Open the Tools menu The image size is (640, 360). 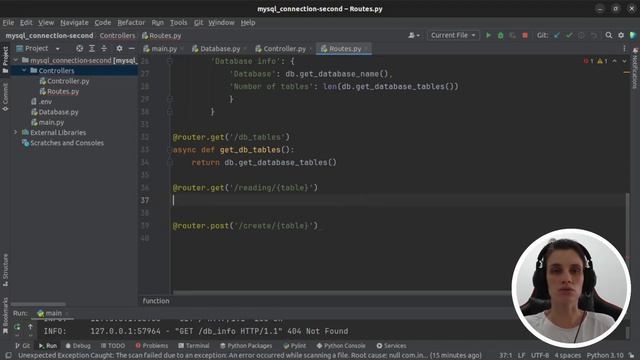(x=178, y=22)
